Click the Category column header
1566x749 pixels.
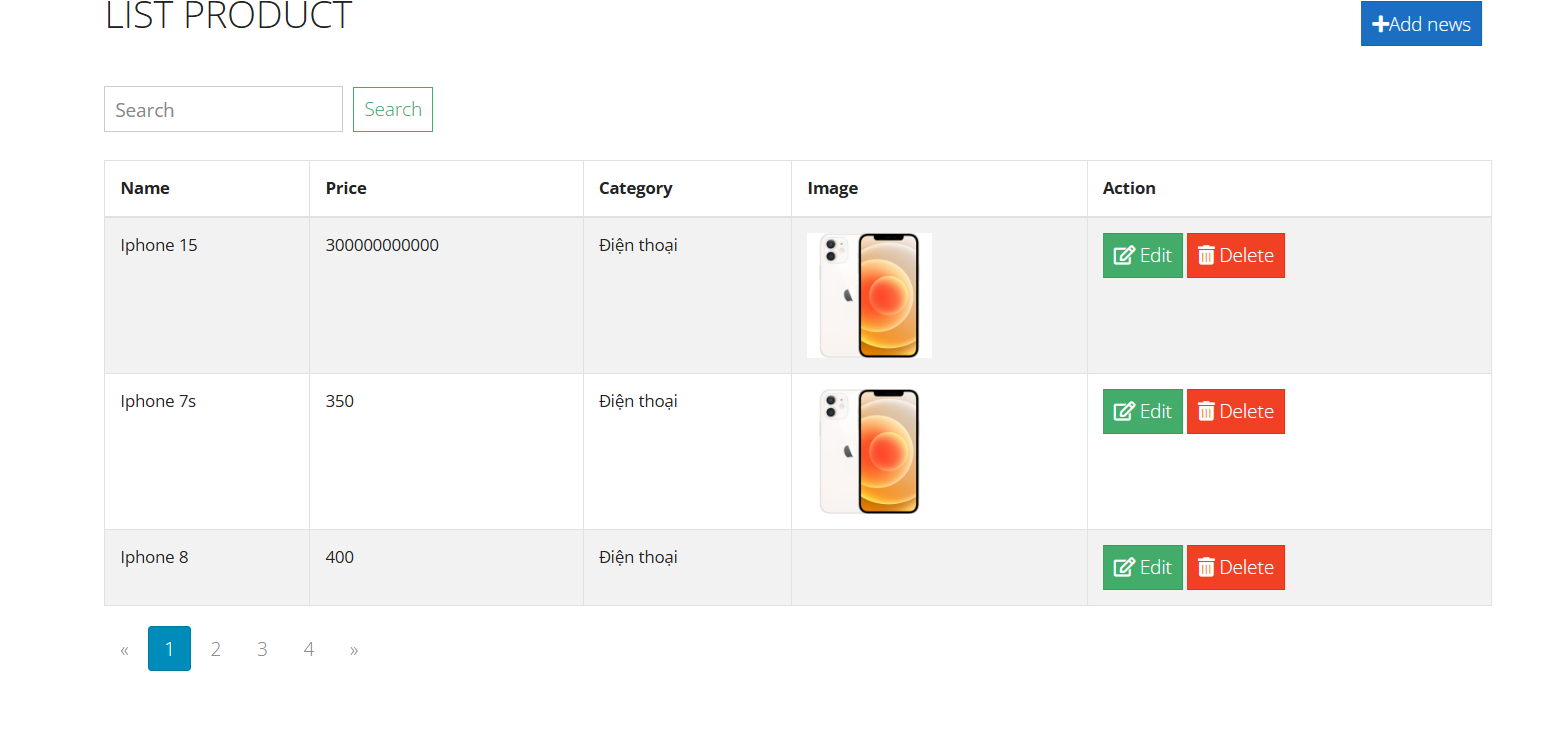pos(635,188)
